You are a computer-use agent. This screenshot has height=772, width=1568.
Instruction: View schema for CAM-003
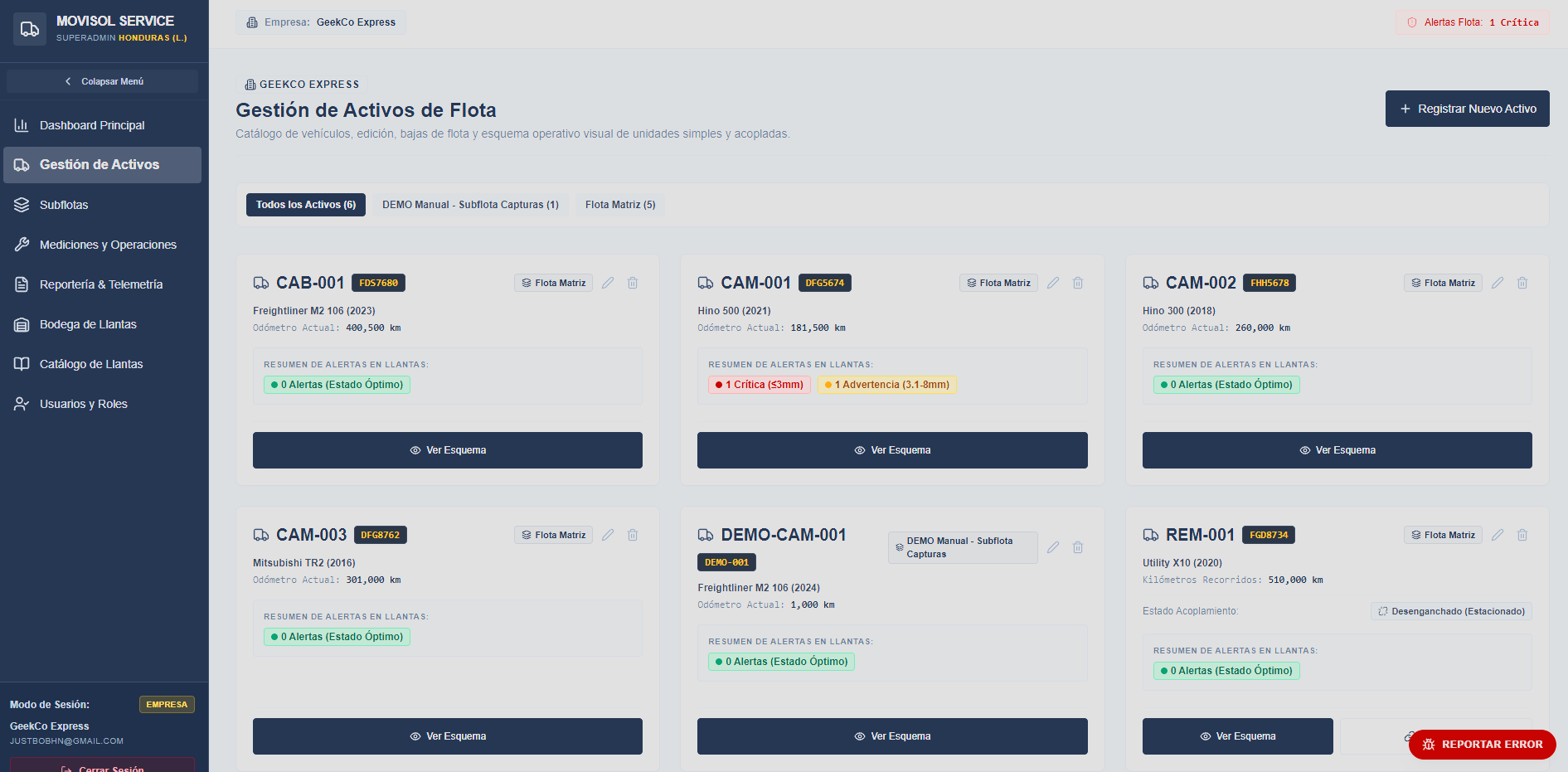(448, 736)
